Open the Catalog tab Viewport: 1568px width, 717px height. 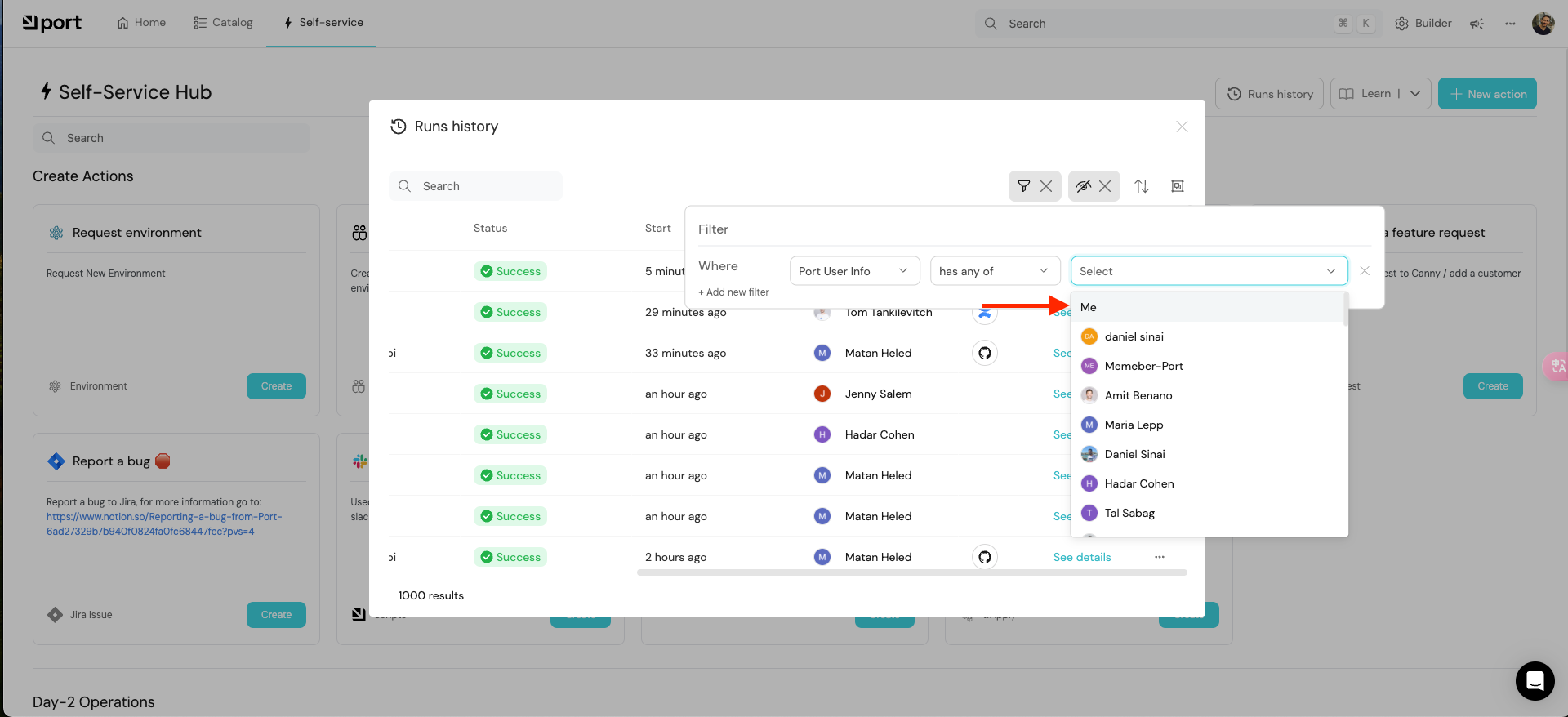tap(224, 23)
